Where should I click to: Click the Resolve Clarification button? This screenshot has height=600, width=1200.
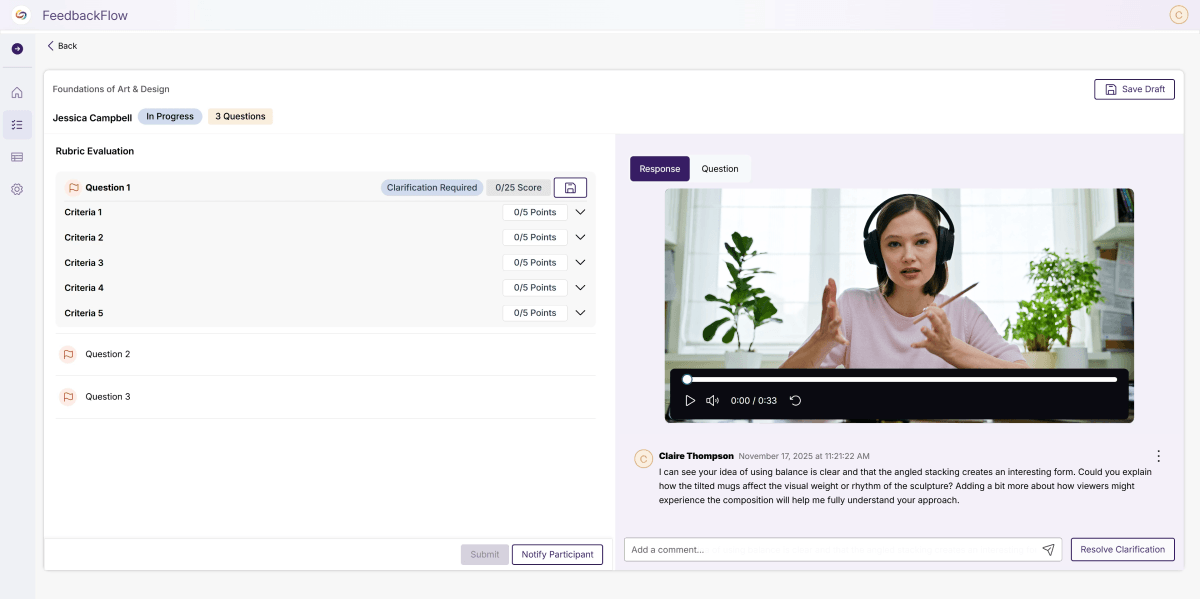pos(1122,549)
